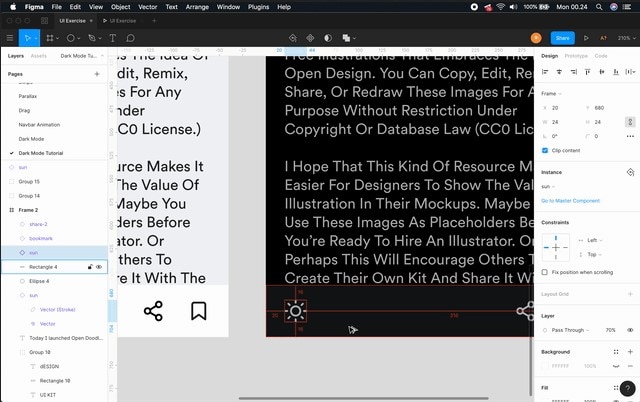Click the orange user avatar

click(536, 38)
